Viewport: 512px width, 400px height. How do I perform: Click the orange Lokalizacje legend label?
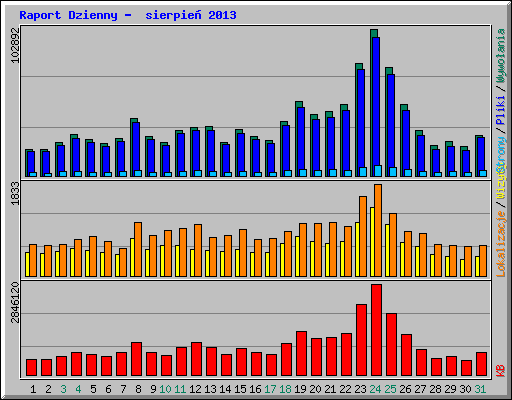pos(500,244)
